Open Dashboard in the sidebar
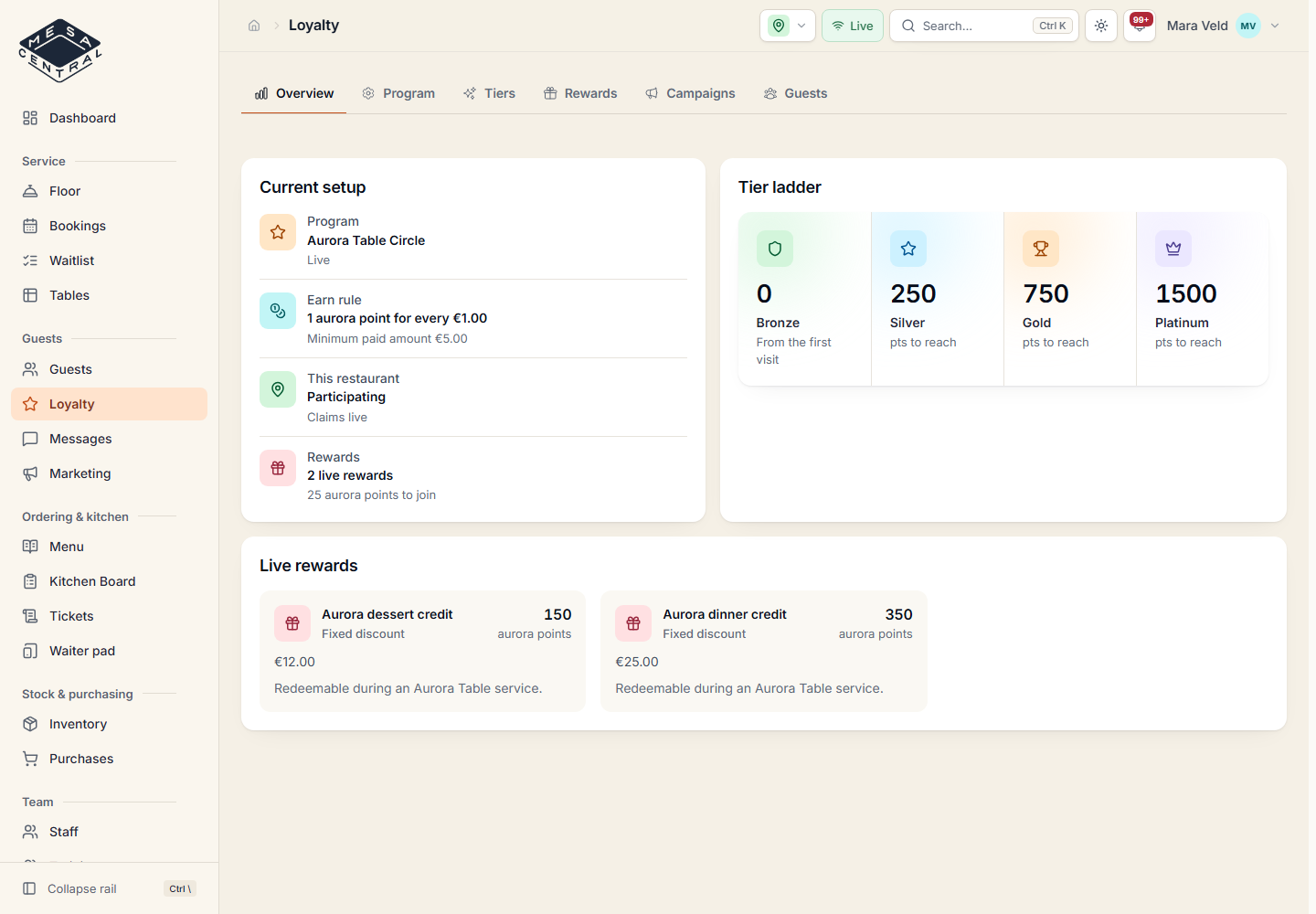Viewport: 1316px width, 914px height. pyautogui.click(x=109, y=118)
